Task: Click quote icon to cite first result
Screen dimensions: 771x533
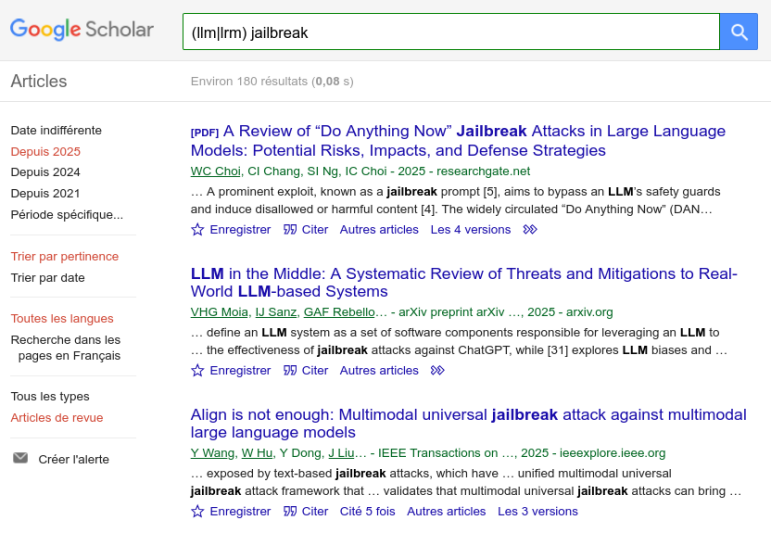Action: pyautogui.click(x=290, y=230)
